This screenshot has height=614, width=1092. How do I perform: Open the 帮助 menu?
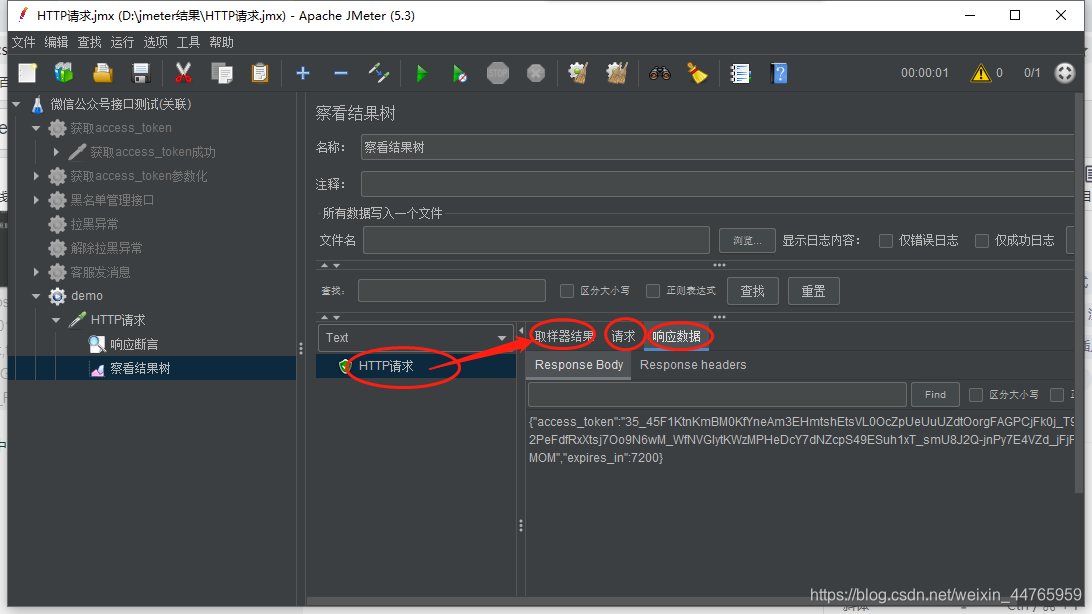221,42
